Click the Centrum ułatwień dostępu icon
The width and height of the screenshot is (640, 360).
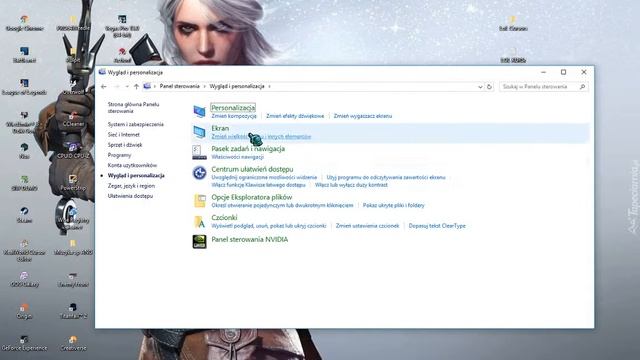[x=199, y=173]
